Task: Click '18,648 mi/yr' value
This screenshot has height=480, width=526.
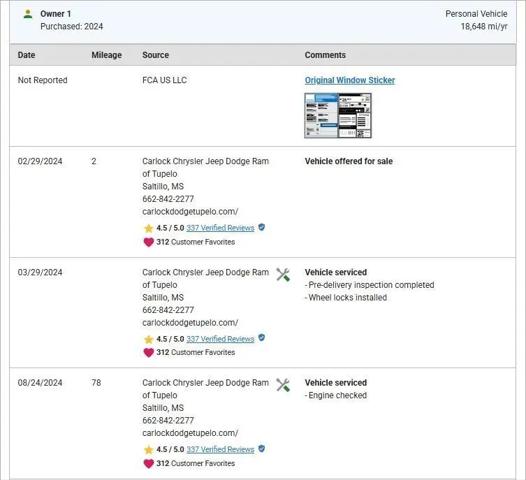Action: (484, 26)
